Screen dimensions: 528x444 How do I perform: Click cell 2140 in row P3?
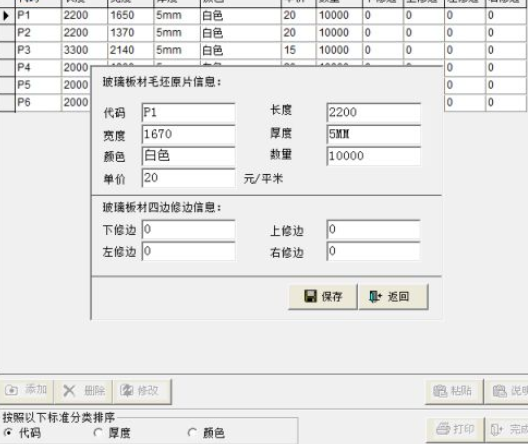pos(131,50)
